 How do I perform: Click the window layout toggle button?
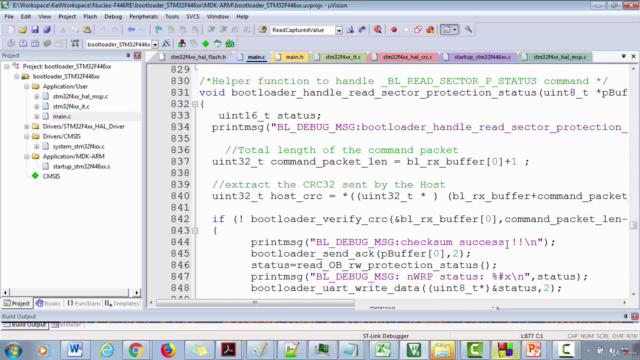[446, 30]
